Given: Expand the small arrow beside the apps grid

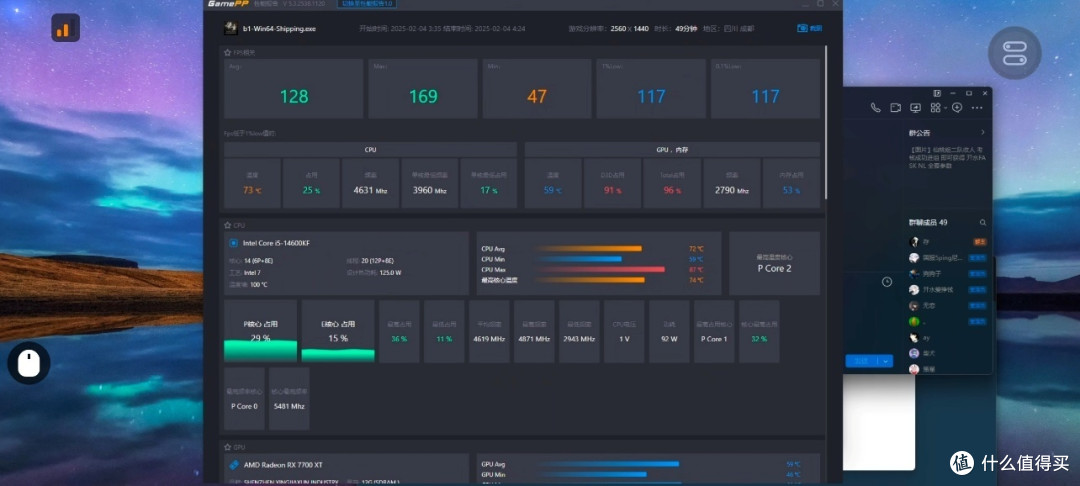Looking at the screenshot, I should tap(945, 108).
